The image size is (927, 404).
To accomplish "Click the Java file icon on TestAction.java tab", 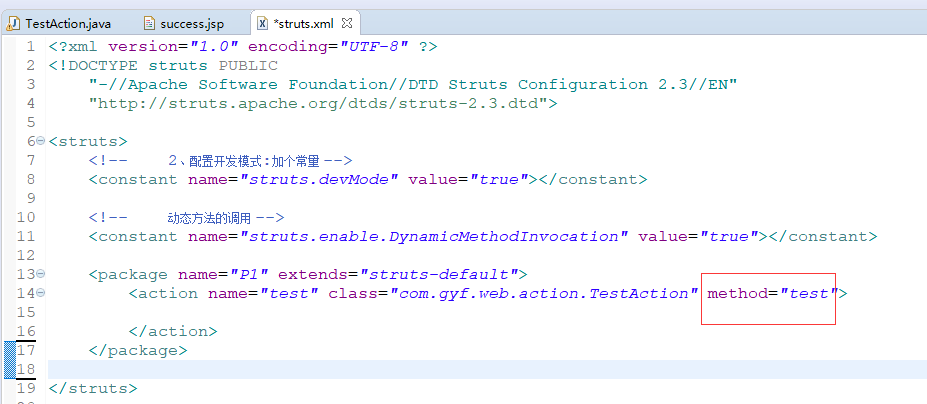I will [14, 24].
